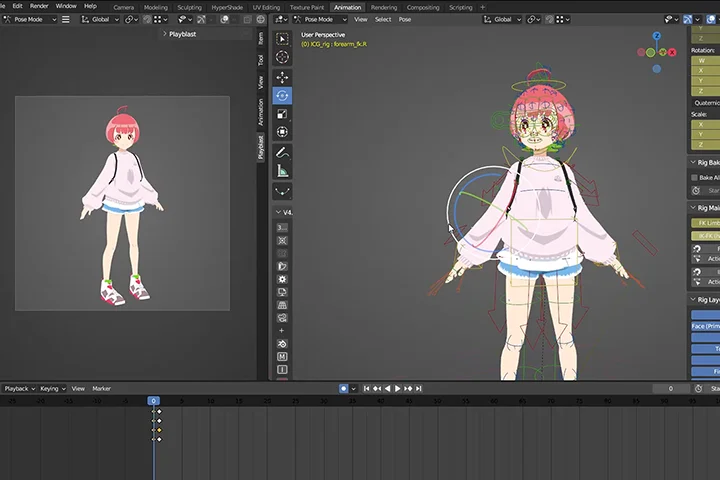Toggle X-ray in left viewport header

pos(247,19)
